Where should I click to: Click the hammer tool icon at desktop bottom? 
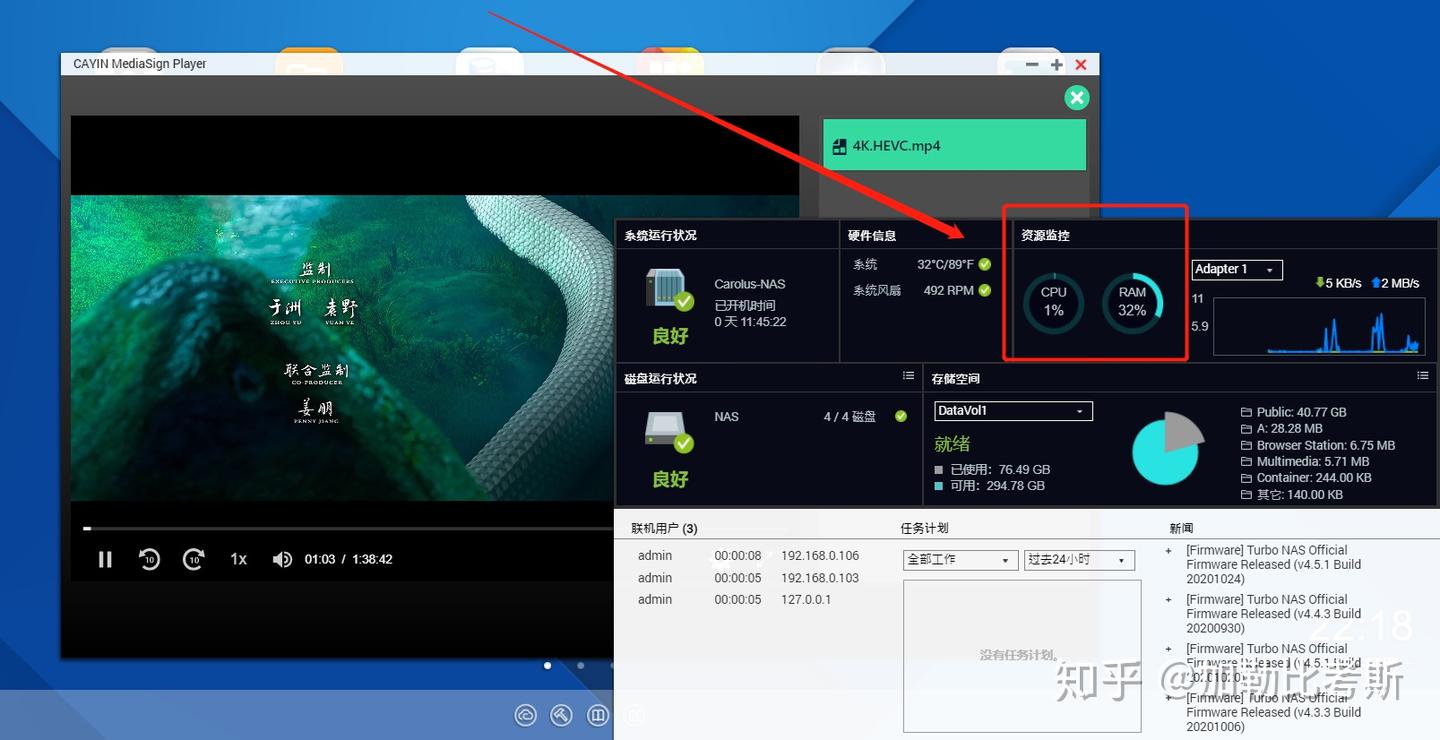point(561,715)
